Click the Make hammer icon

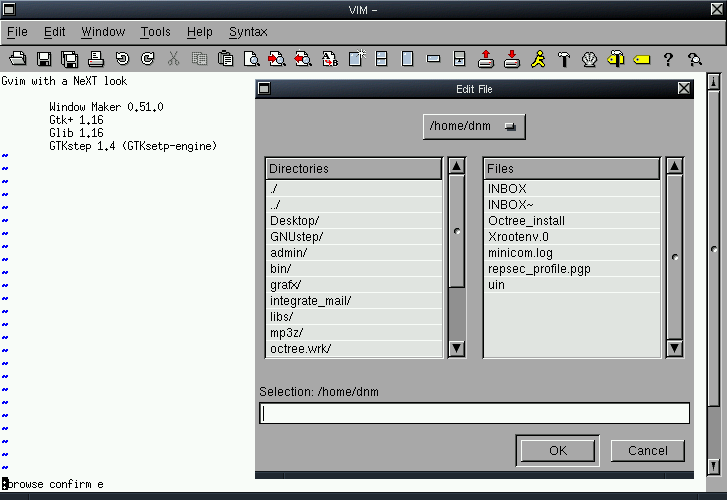pyautogui.click(x=564, y=59)
